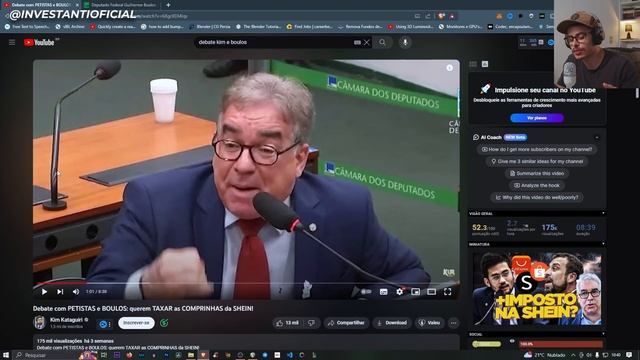
Task: Open the 'Using 3D Luminosit...' bookmark
Action: click(x=411, y=27)
